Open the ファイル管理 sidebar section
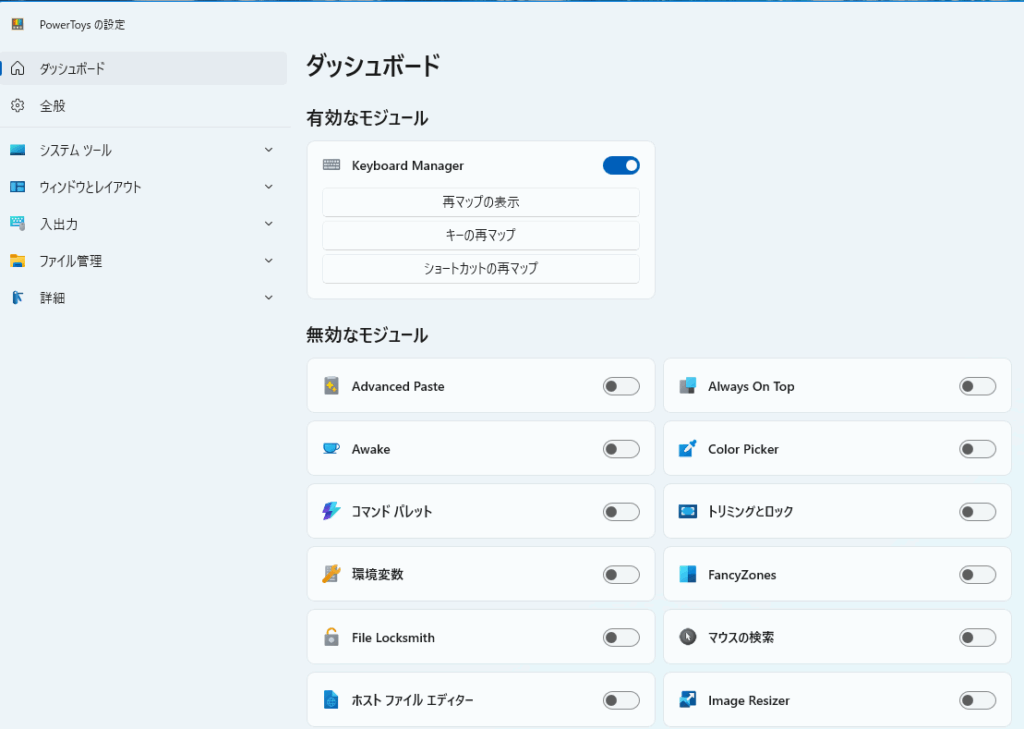The width and height of the screenshot is (1024, 729). 144,261
